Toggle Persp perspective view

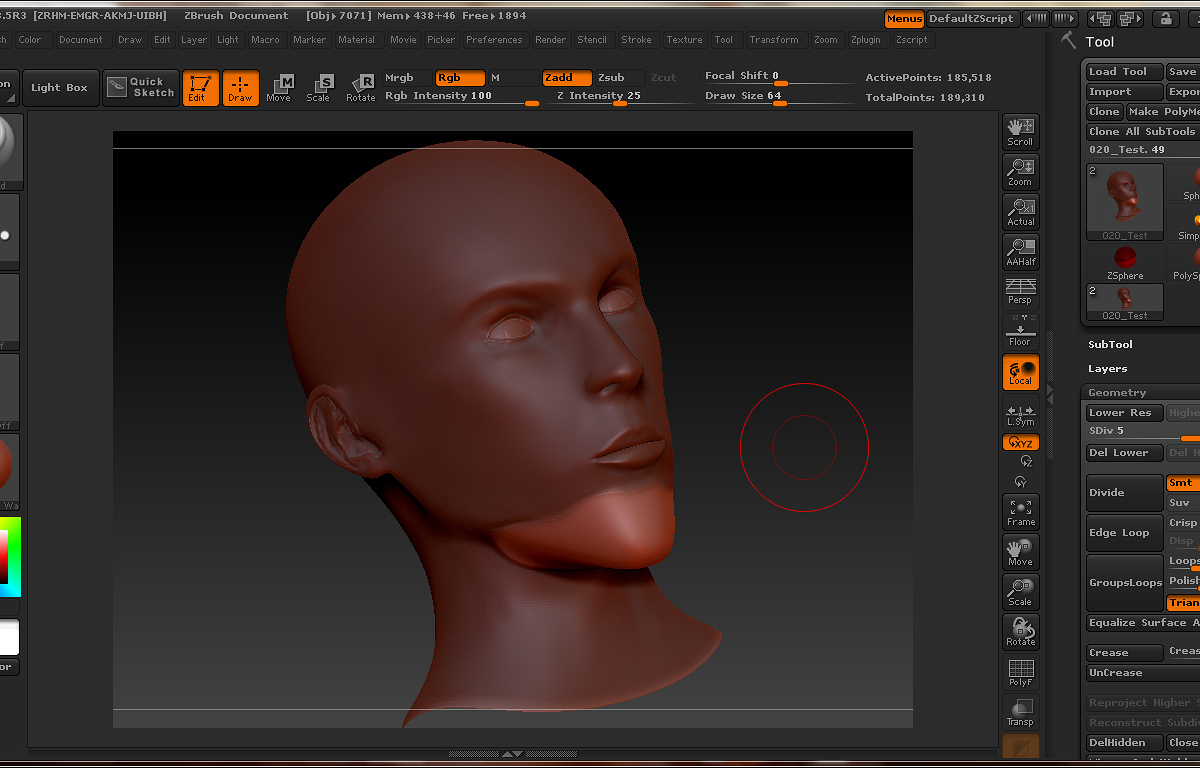[x=1020, y=291]
